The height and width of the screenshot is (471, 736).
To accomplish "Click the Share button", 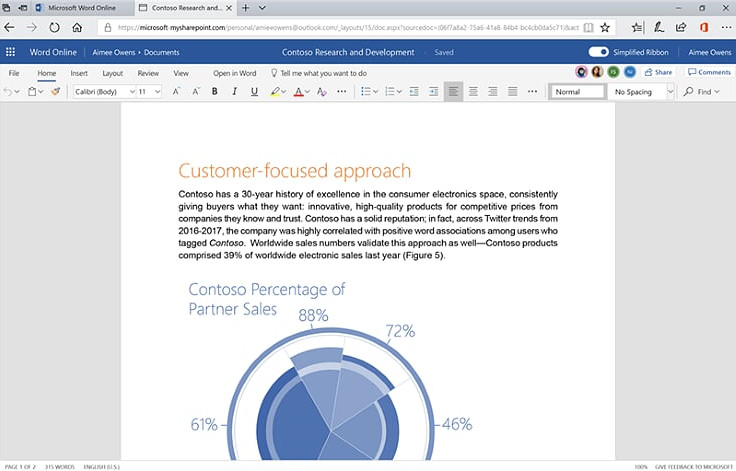I will point(658,72).
